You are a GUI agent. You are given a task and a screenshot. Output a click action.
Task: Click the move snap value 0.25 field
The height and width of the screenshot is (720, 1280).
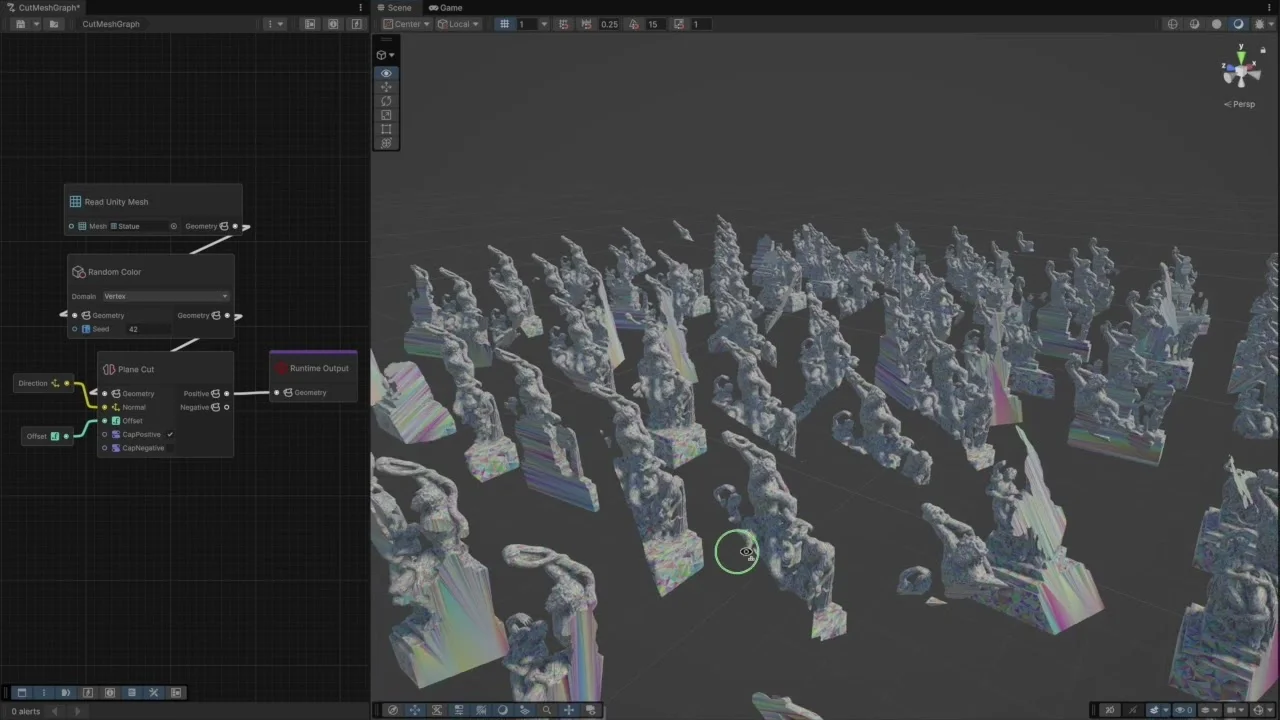609,24
